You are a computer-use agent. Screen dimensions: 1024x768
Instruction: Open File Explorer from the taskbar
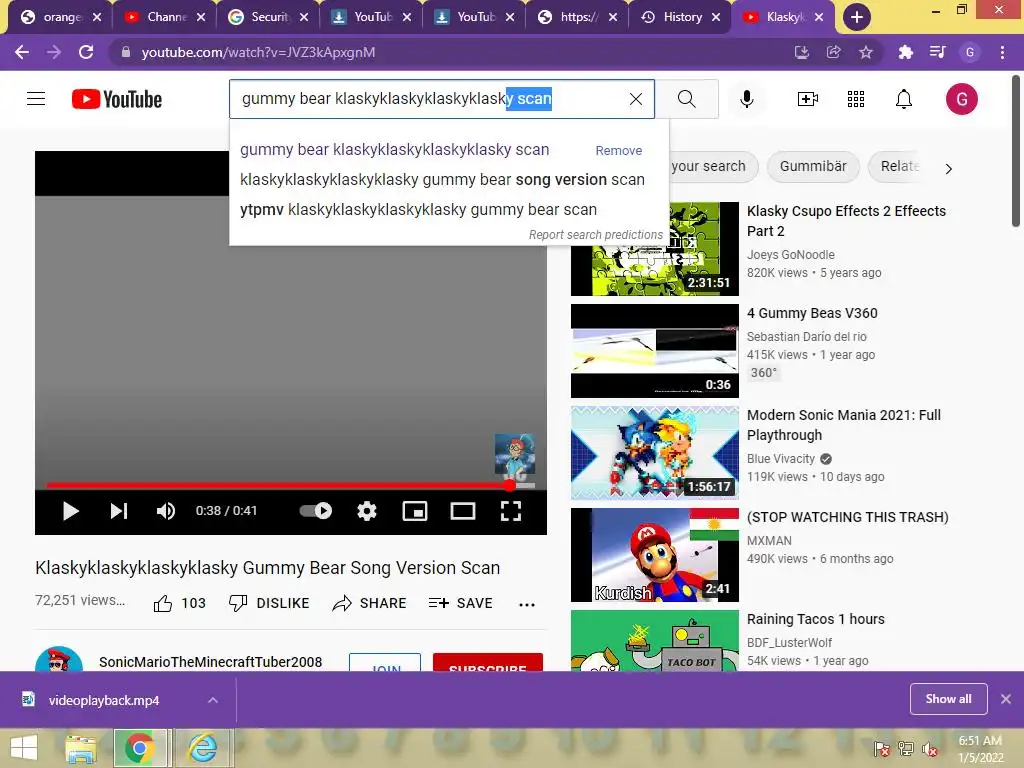(81, 748)
